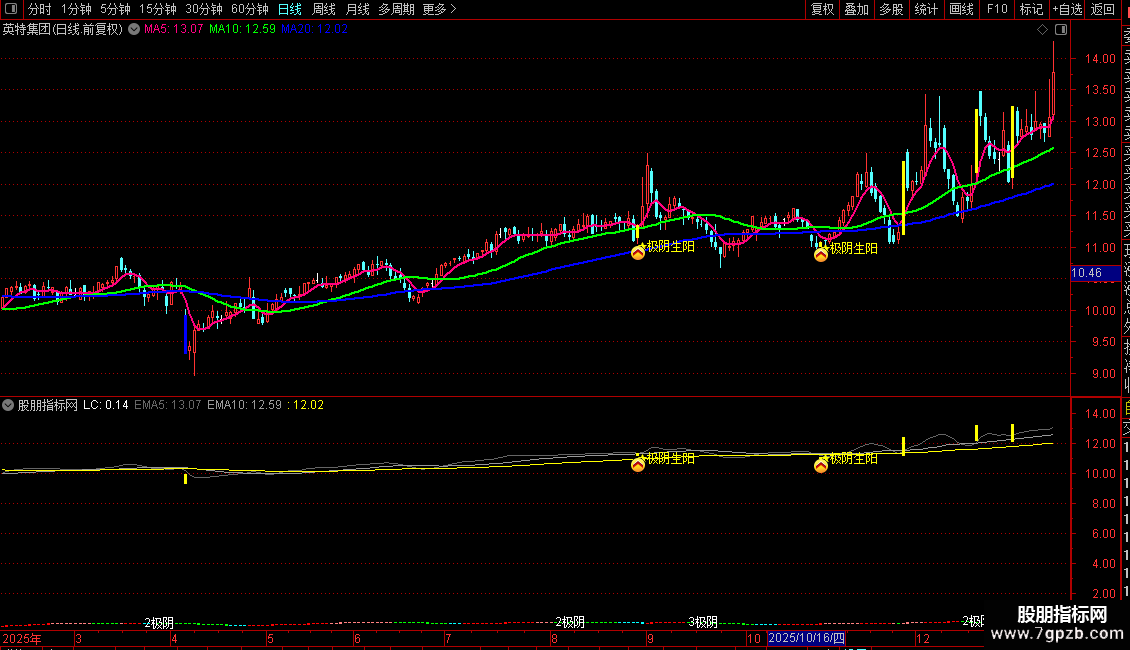Select the 2025/10/16 date marker on timeline
1130x650 pixels.
click(806, 638)
